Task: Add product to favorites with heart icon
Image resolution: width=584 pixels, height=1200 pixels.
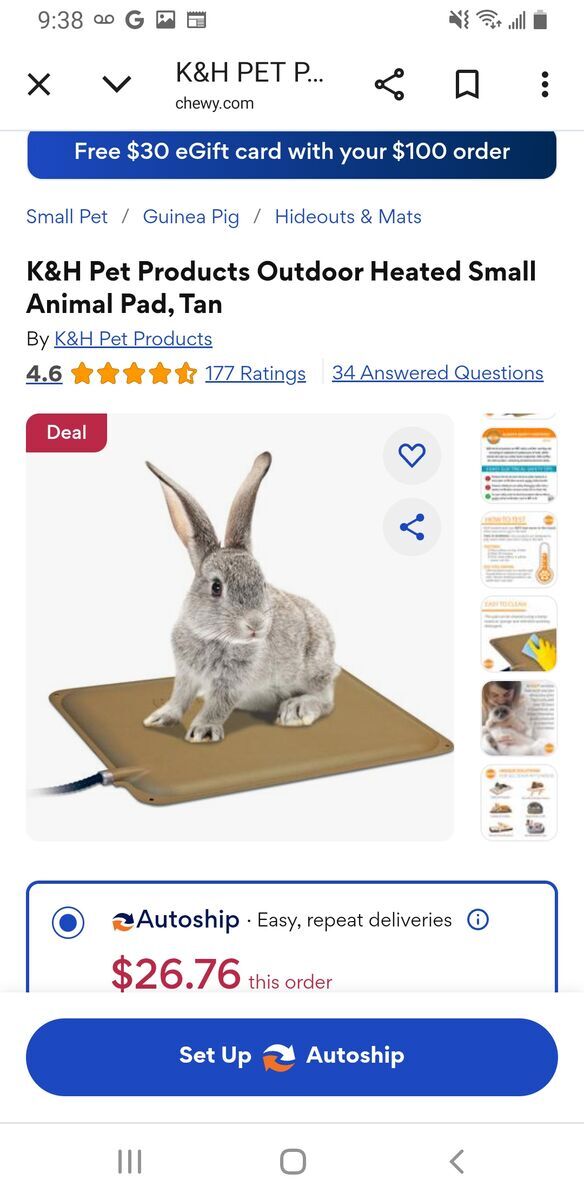Action: click(412, 456)
